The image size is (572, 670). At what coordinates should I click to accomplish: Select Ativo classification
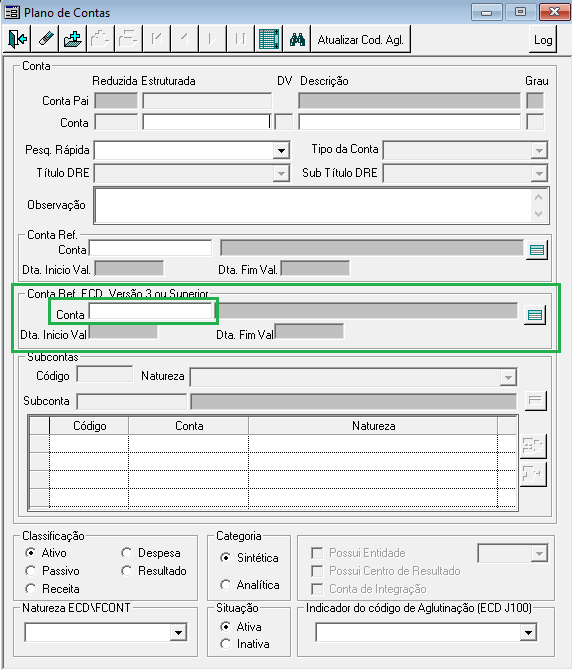[x=30, y=552]
